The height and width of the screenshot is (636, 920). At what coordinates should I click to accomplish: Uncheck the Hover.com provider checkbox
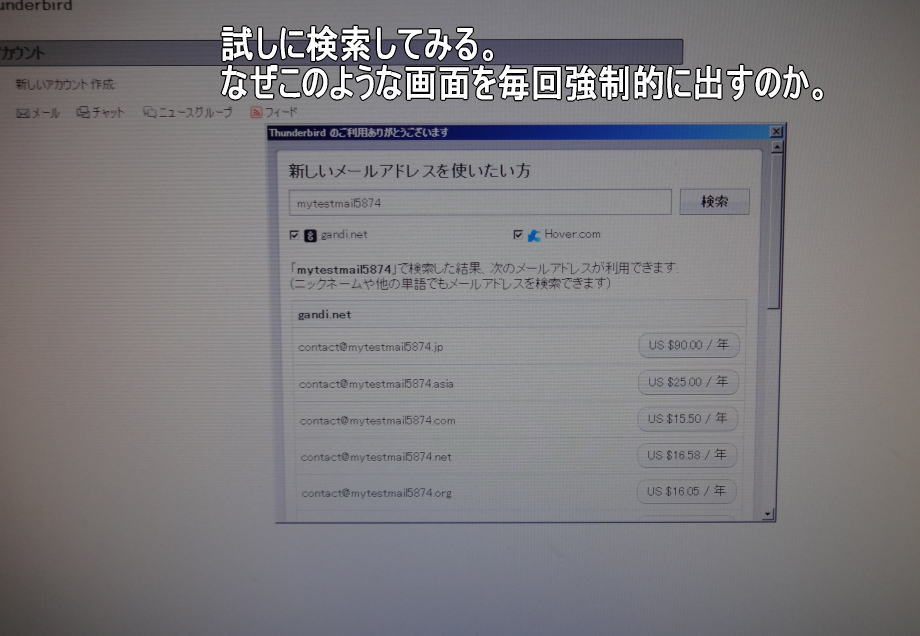518,235
